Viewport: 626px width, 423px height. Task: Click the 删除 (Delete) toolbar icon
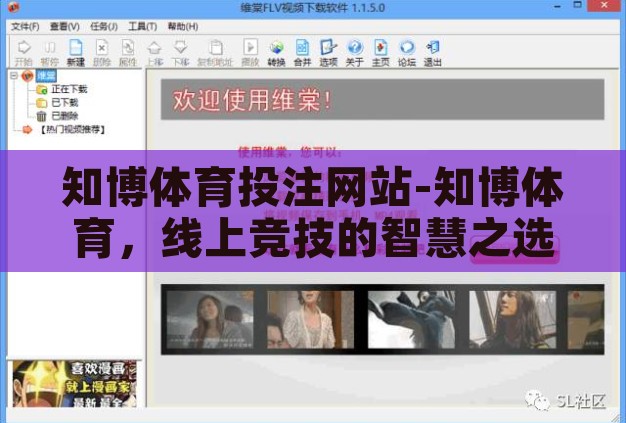click(102, 52)
